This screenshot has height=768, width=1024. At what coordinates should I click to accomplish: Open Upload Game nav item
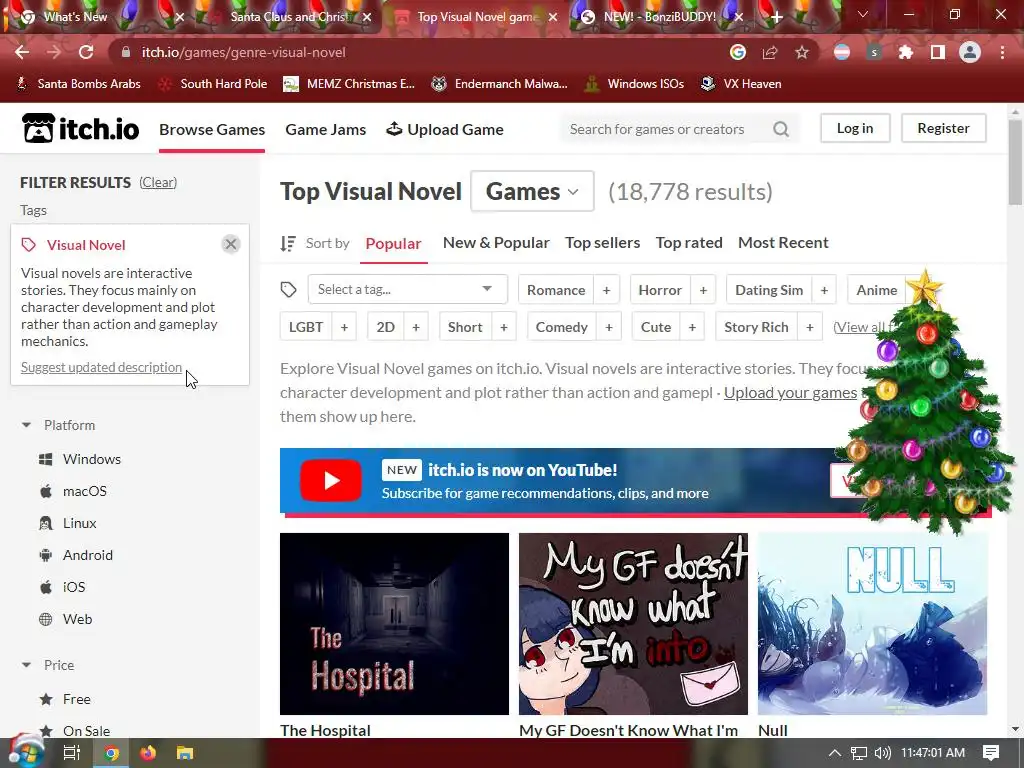click(x=445, y=129)
